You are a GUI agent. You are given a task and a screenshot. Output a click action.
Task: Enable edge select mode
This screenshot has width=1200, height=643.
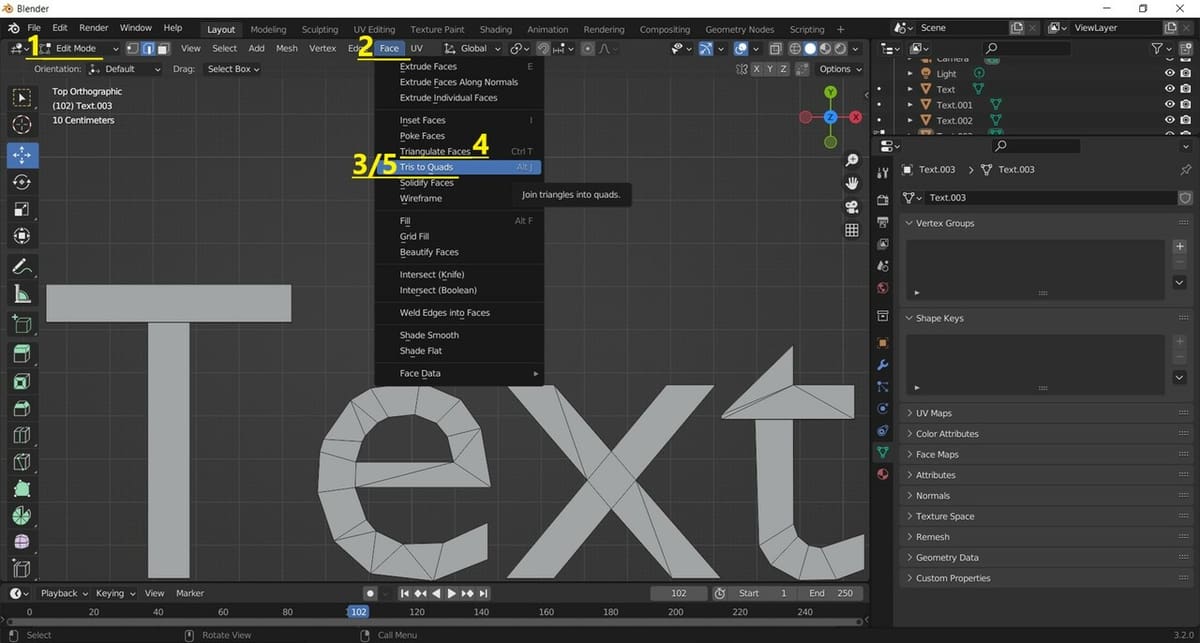[146, 48]
